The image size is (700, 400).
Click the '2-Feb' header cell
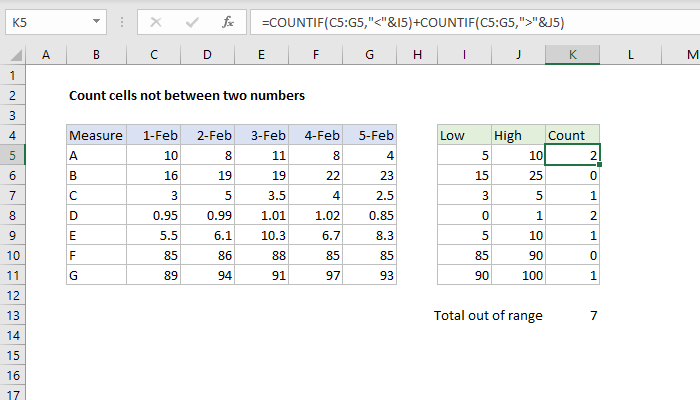pos(208,135)
